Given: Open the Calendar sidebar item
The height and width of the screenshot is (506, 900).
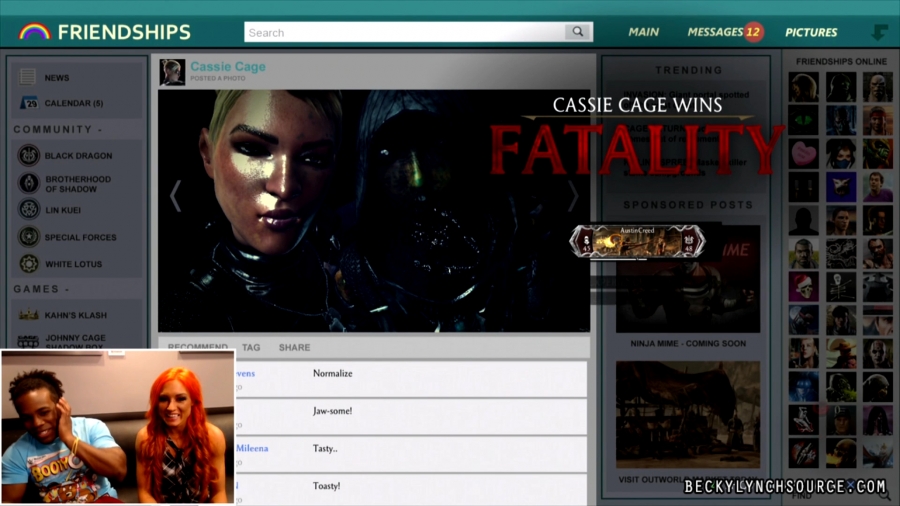Looking at the screenshot, I should (x=28, y=103).
